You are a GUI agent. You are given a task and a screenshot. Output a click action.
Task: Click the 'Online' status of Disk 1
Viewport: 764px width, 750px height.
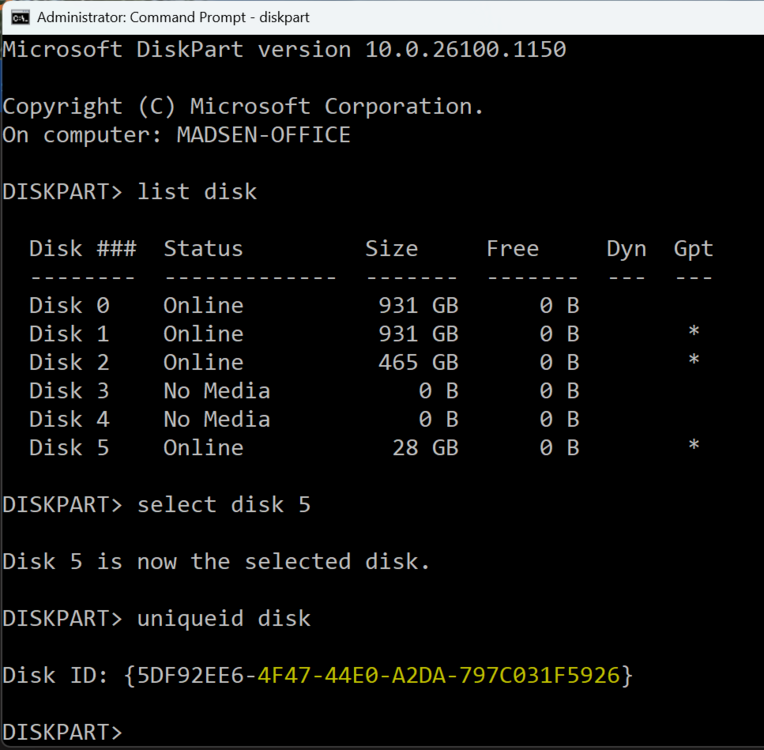(203, 334)
